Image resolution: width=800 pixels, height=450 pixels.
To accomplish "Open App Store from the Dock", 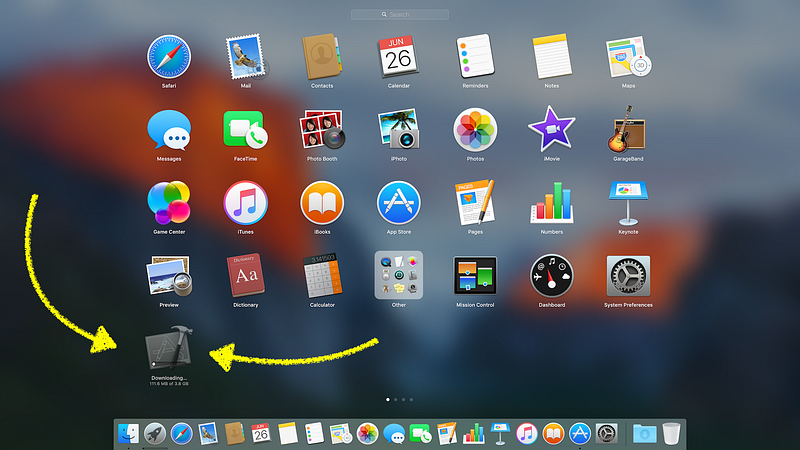I will [580, 434].
